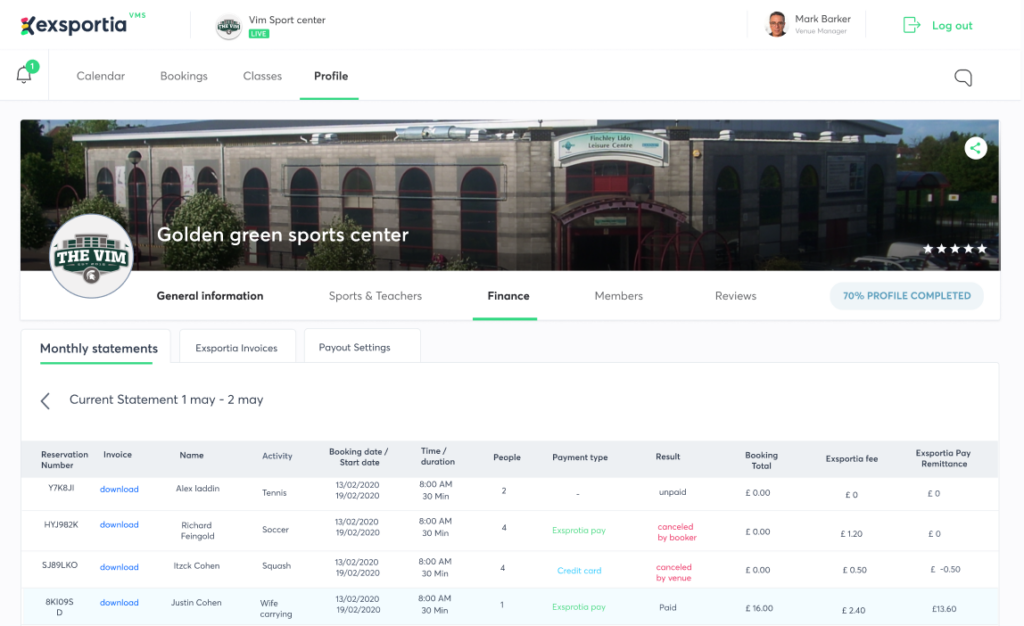Screen dimensions: 1024x626
Task: Click the £13.60 remittance value
Action: click(x=944, y=608)
